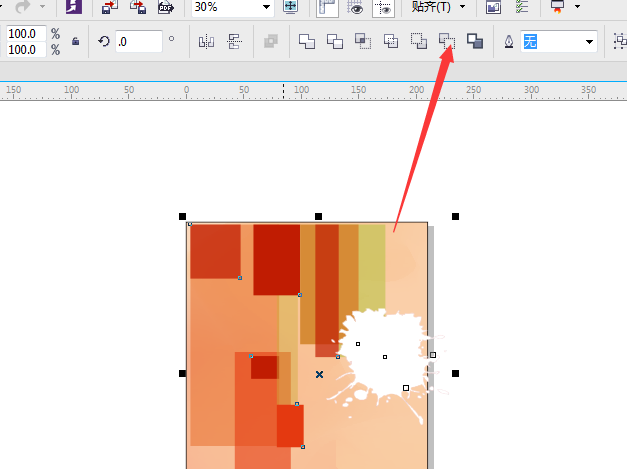The image size is (627, 469).
Task: Click the selection center X marker
Action: point(319,375)
